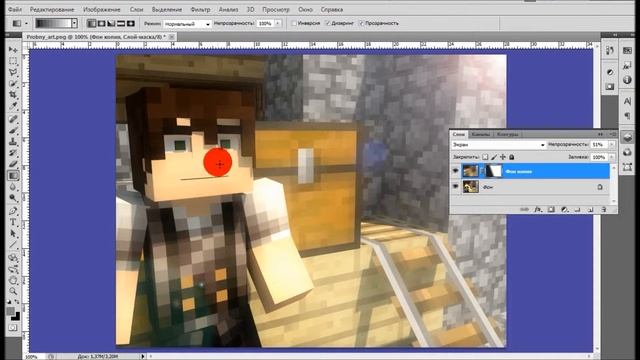Toggle lock all padlock icon
The height and width of the screenshot is (360, 640).
point(512,157)
